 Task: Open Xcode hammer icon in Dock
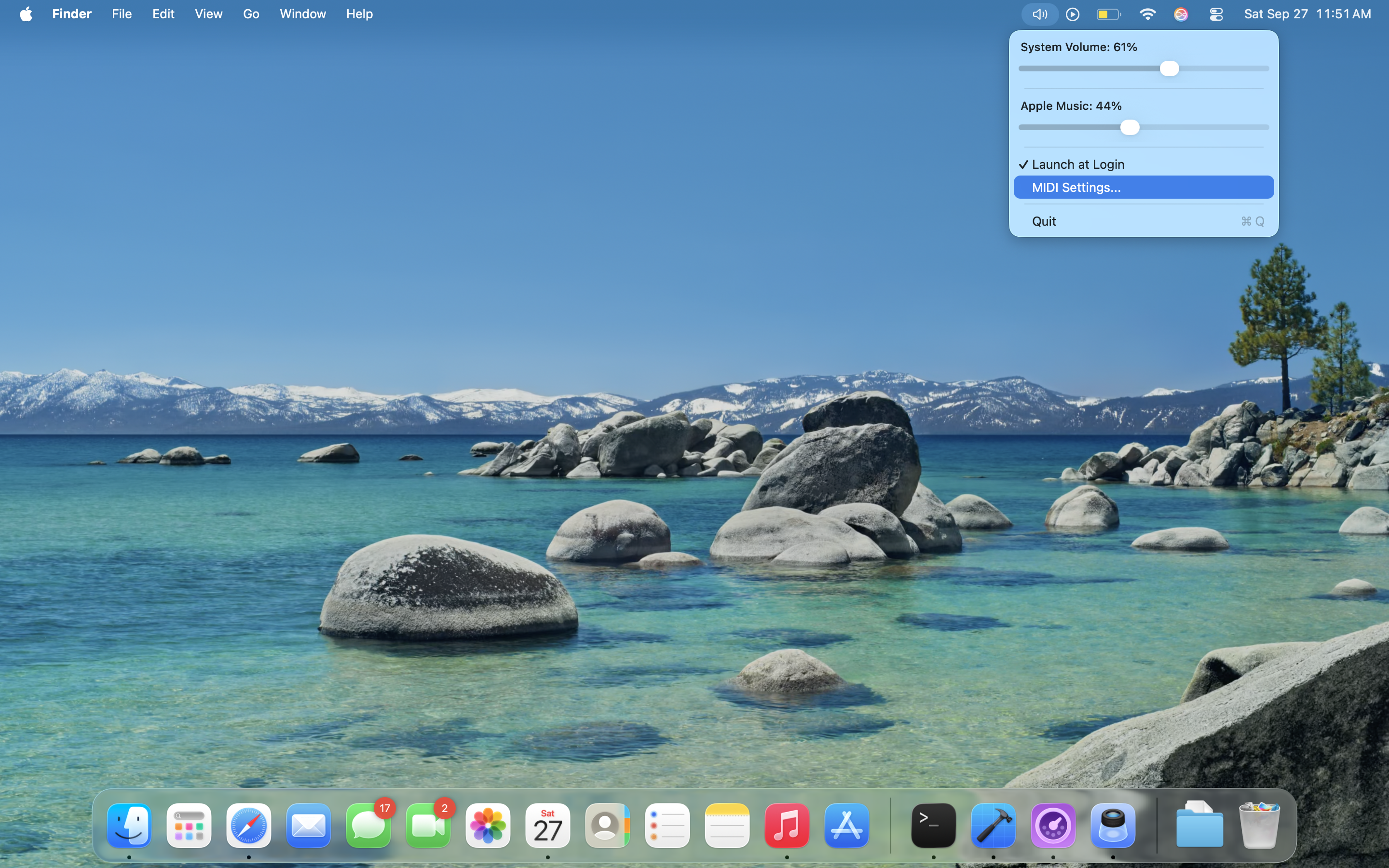[994, 826]
